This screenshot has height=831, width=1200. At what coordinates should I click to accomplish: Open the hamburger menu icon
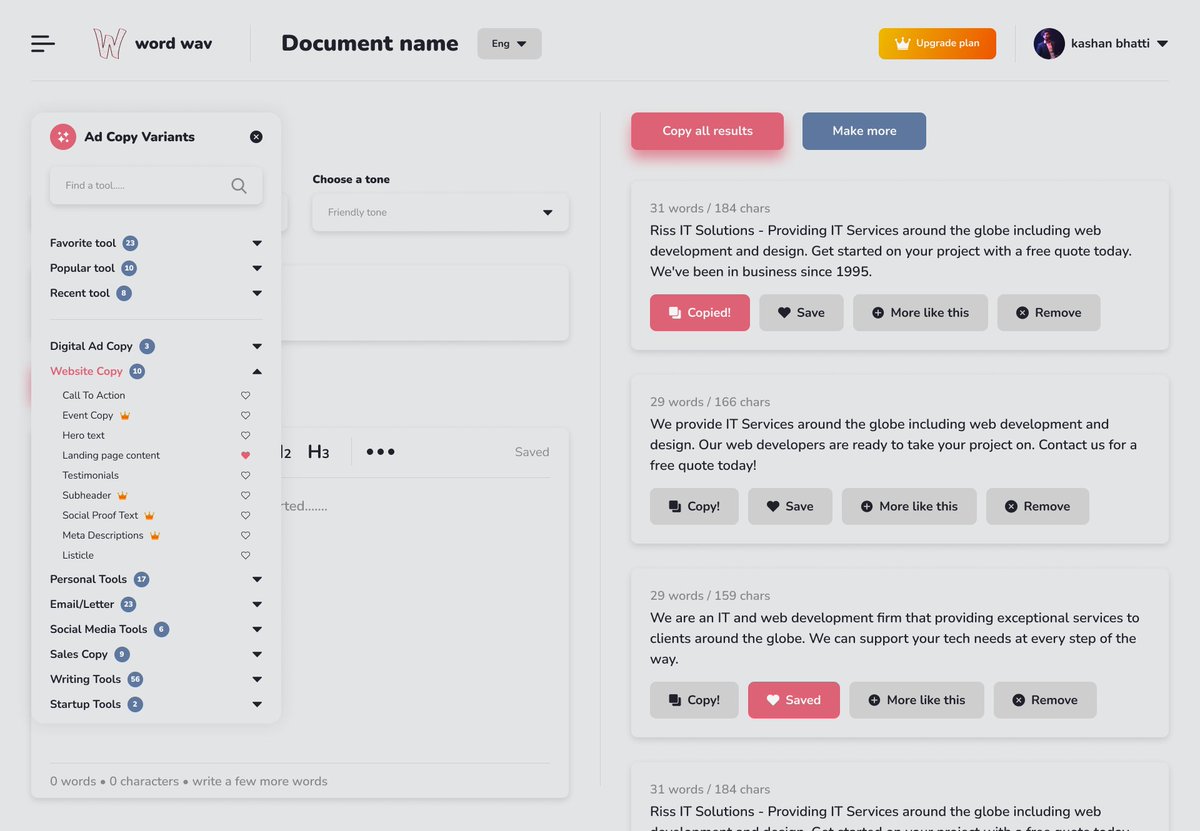coord(43,43)
